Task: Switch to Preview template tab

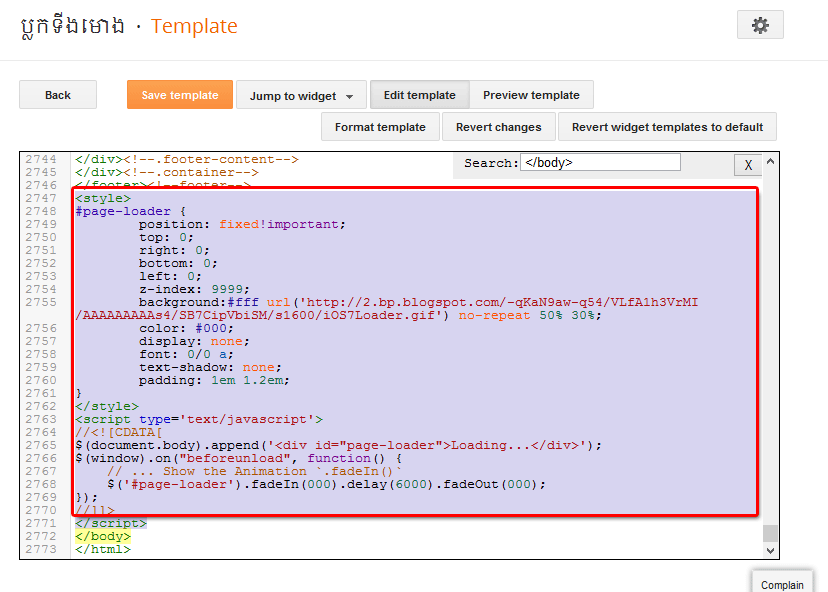Action: tap(531, 95)
